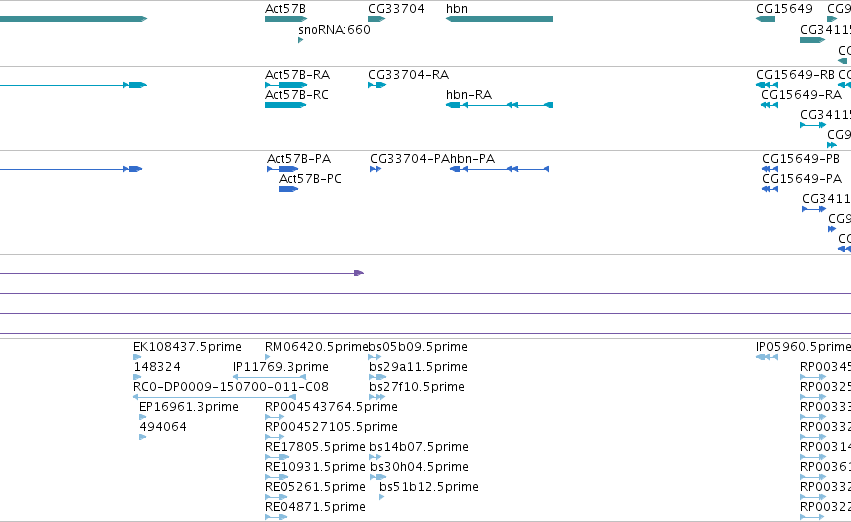Click the hbn-RA transcript feature
Image resolution: width=851 pixels, height=522 pixels.
(x=499, y=105)
